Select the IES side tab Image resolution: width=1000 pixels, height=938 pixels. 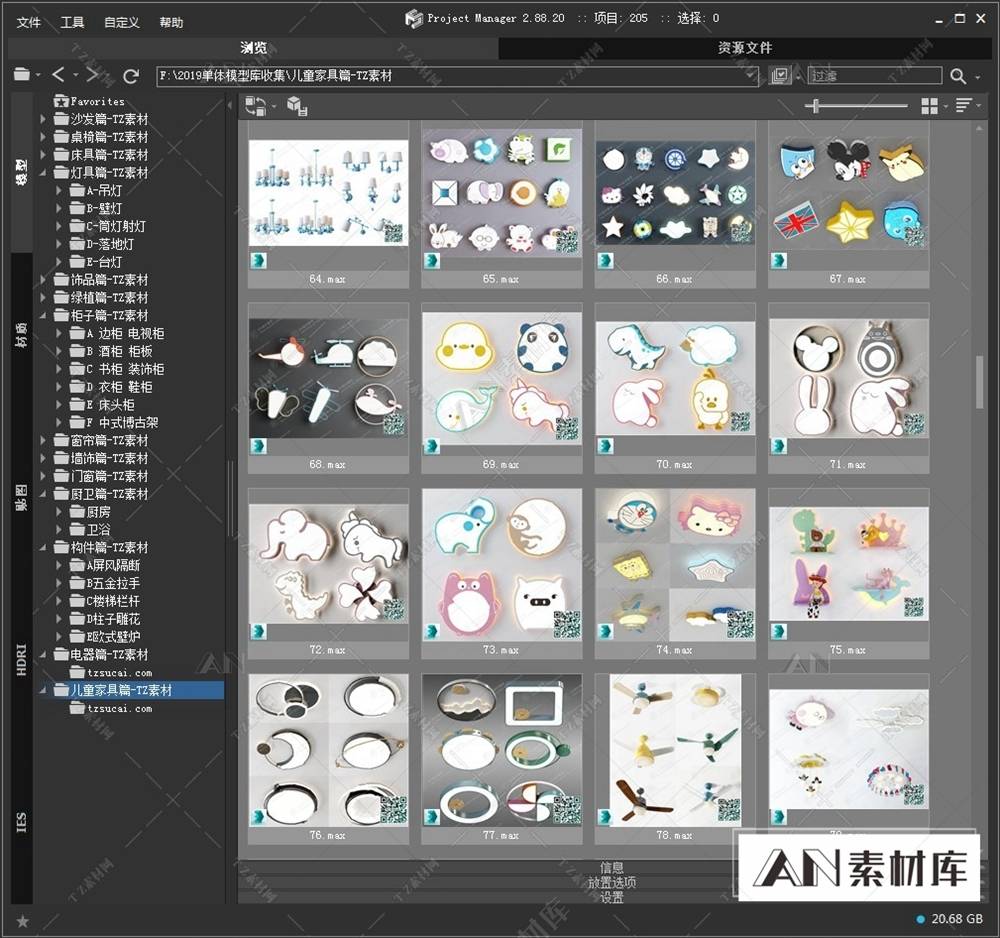21,823
